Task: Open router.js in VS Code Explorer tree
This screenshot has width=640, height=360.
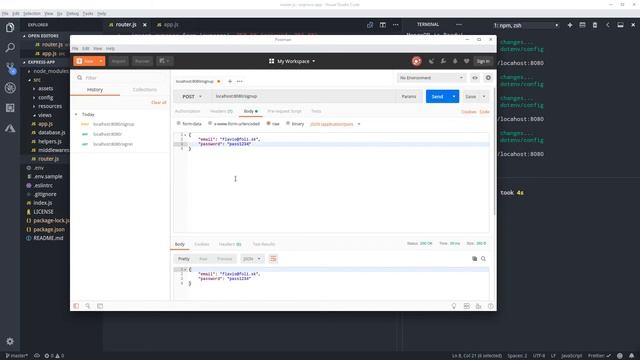Action: click(x=48, y=159)
